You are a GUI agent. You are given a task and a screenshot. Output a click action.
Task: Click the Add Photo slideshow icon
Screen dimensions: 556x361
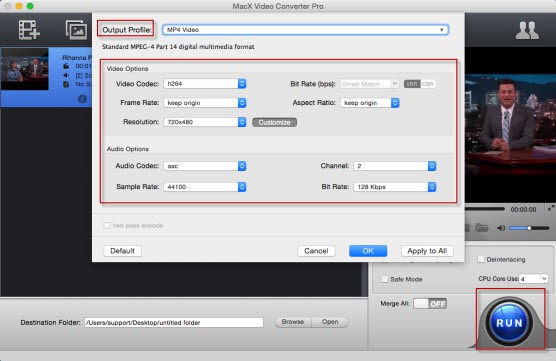click(x=76, y=30)
